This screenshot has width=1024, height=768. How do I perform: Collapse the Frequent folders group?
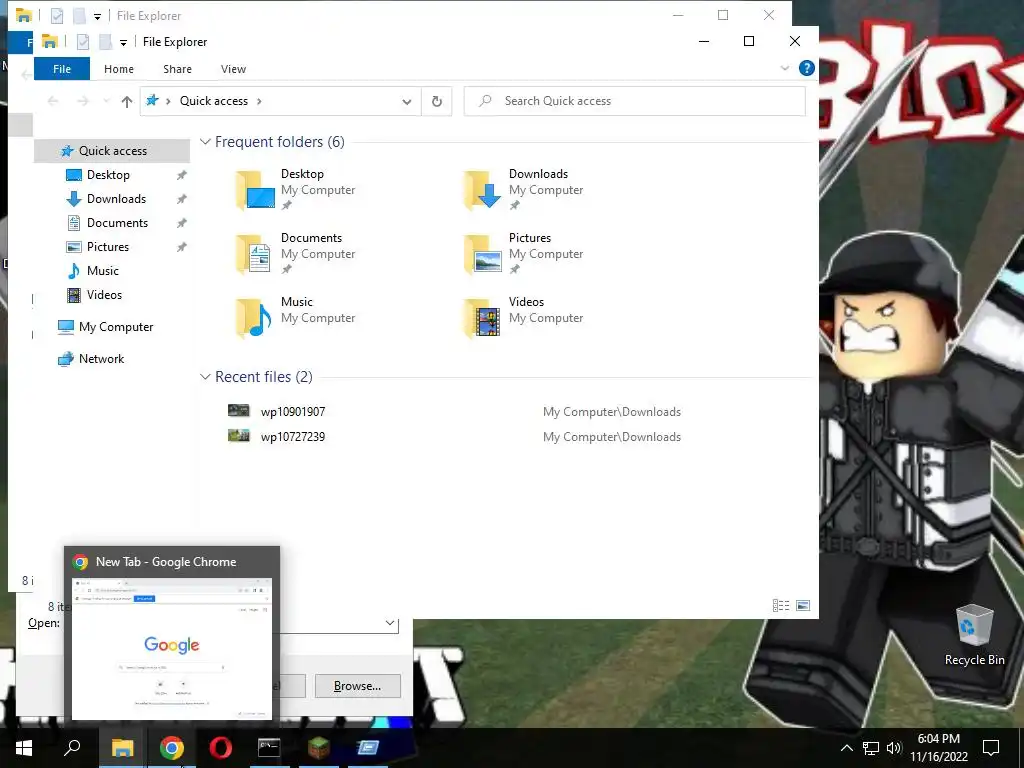(205, 142)
